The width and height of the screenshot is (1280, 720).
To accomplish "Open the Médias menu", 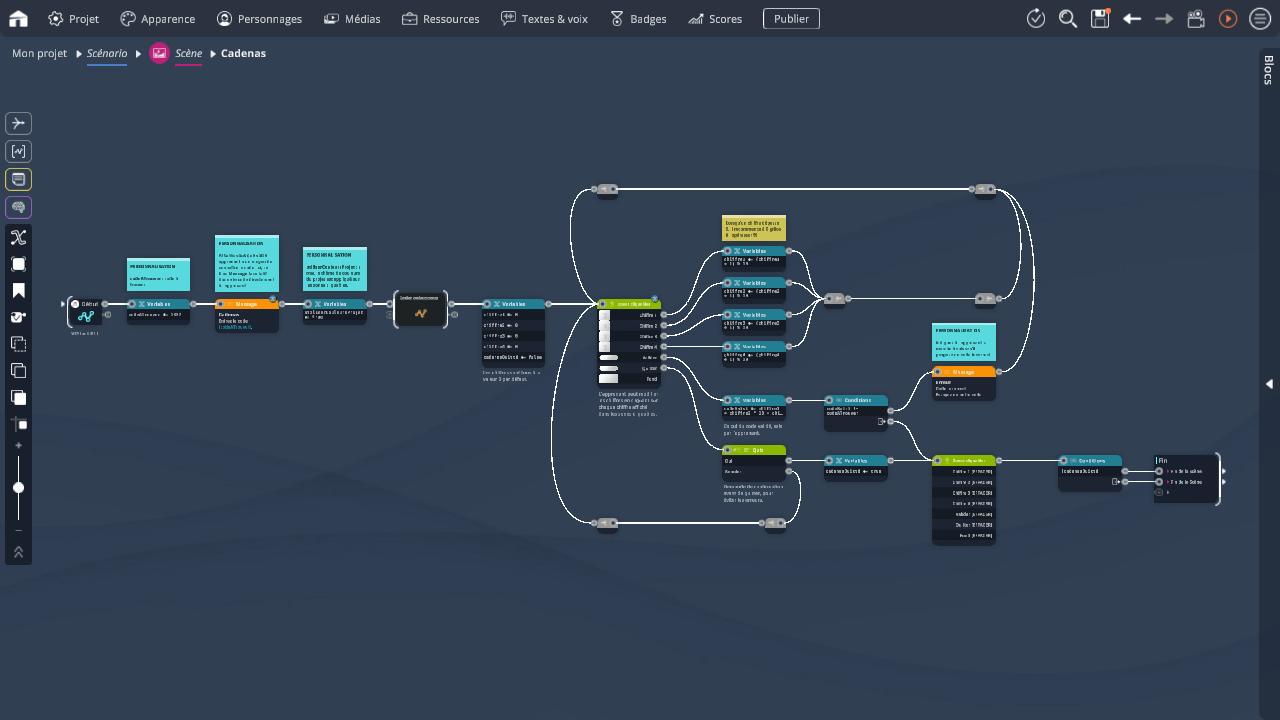I will click(352, 18).
